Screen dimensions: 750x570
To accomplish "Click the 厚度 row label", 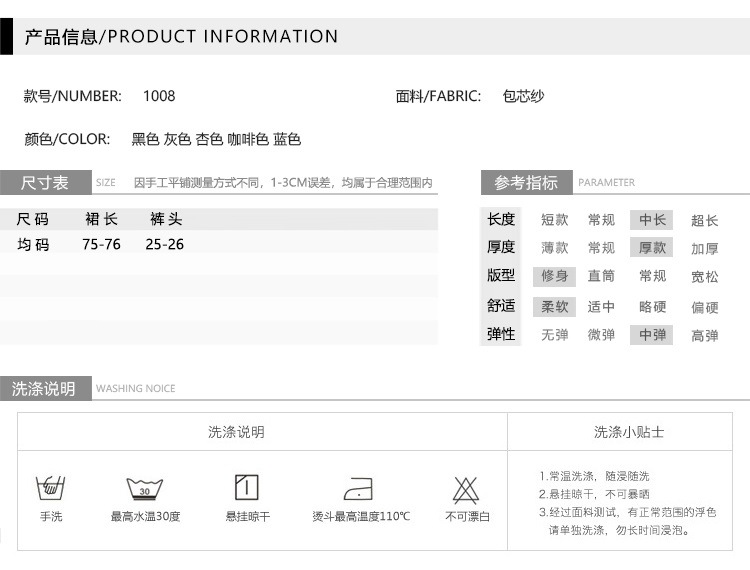I will click(501, 247).
